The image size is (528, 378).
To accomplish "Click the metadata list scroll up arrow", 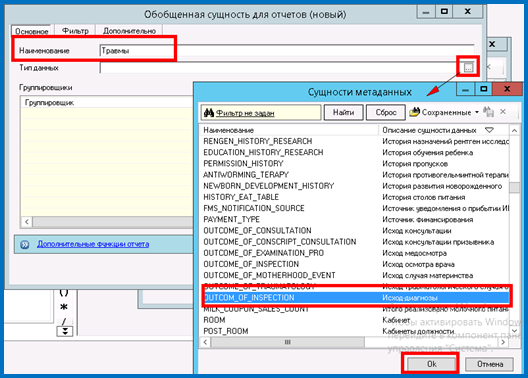I will [x=514, y=131].
